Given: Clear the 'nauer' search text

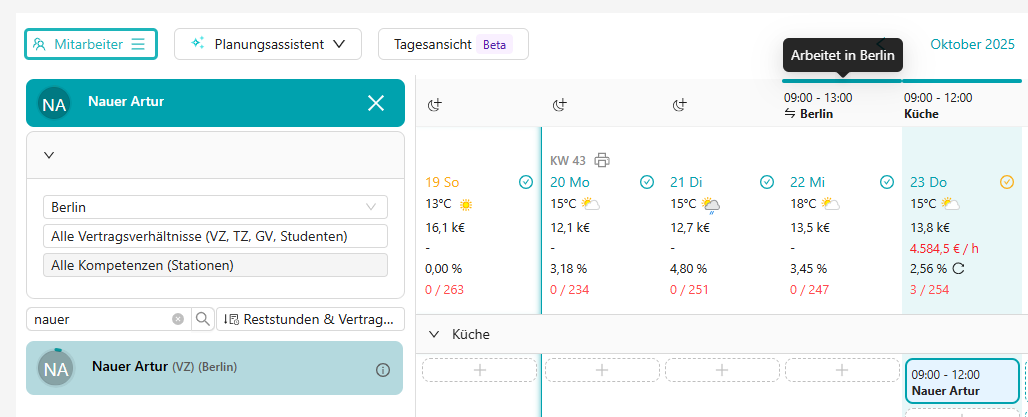Looking at the screenshot, I should pos(178,319).
